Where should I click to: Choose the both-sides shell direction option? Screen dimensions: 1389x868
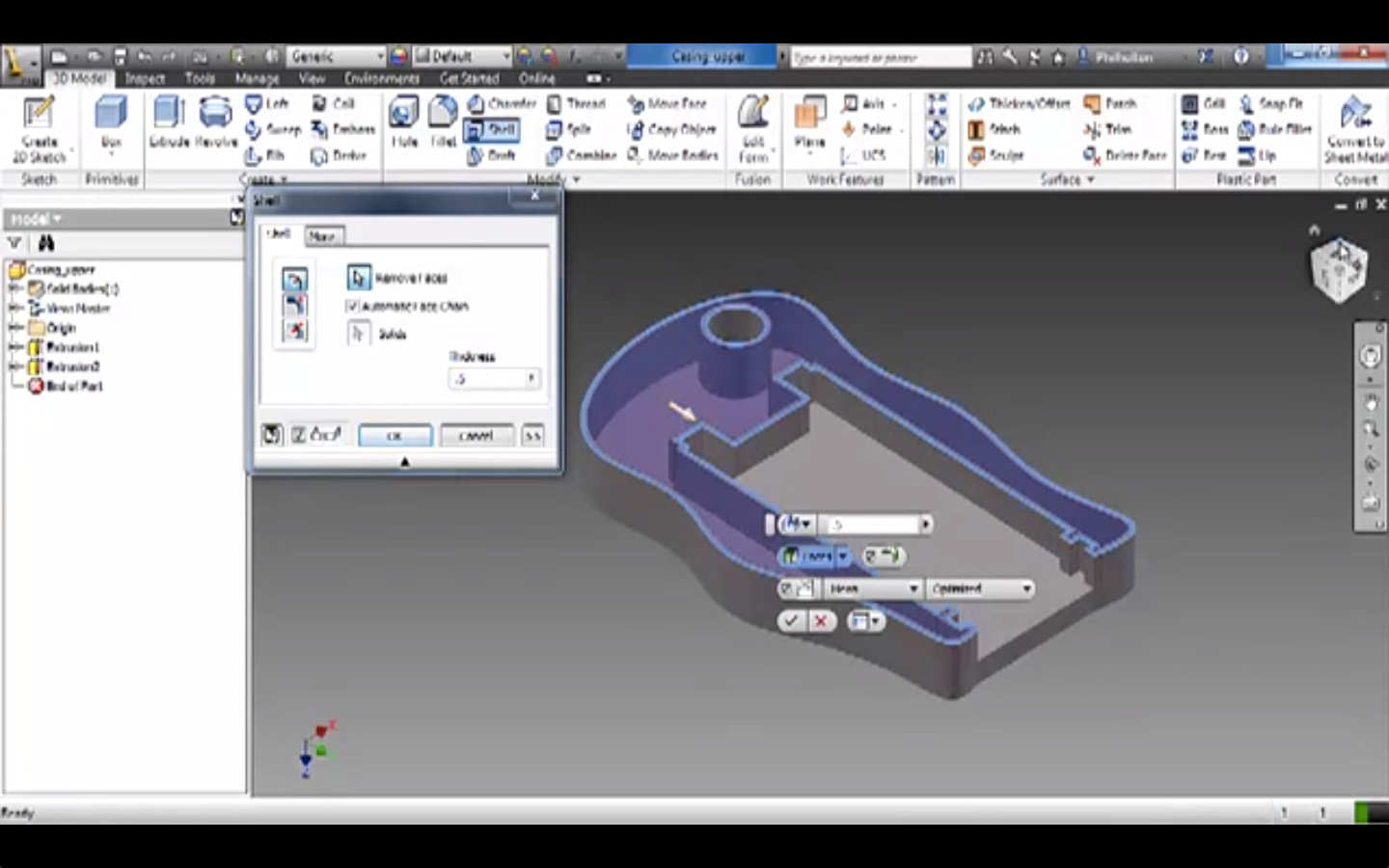point(292,332)
